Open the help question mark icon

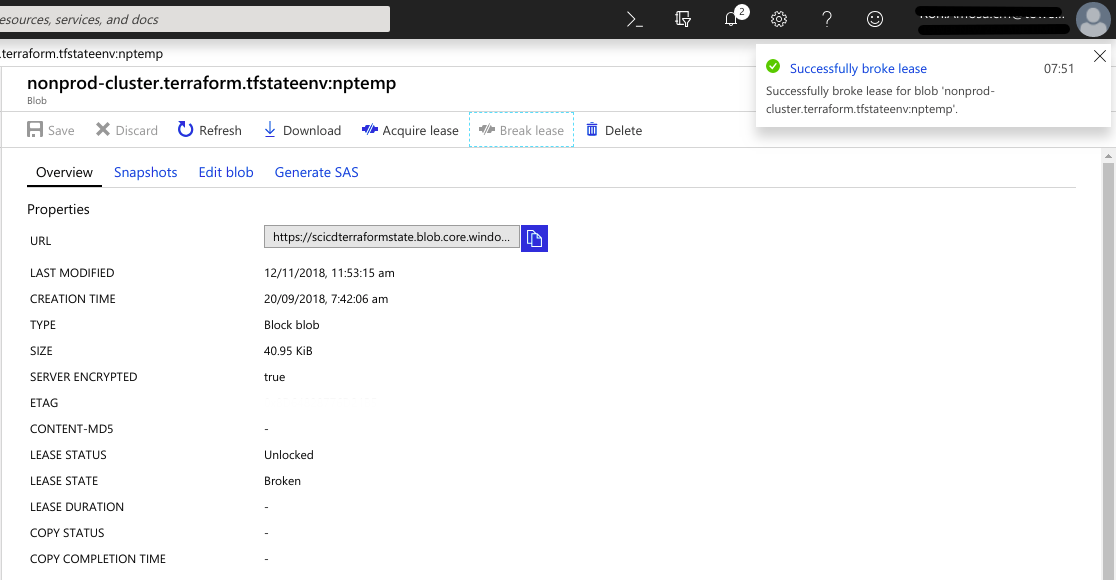(x=827, y=19)
